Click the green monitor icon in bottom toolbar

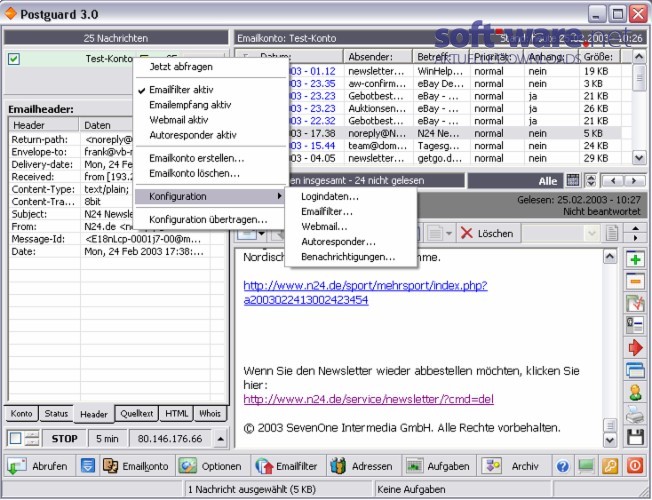point(586,466)
